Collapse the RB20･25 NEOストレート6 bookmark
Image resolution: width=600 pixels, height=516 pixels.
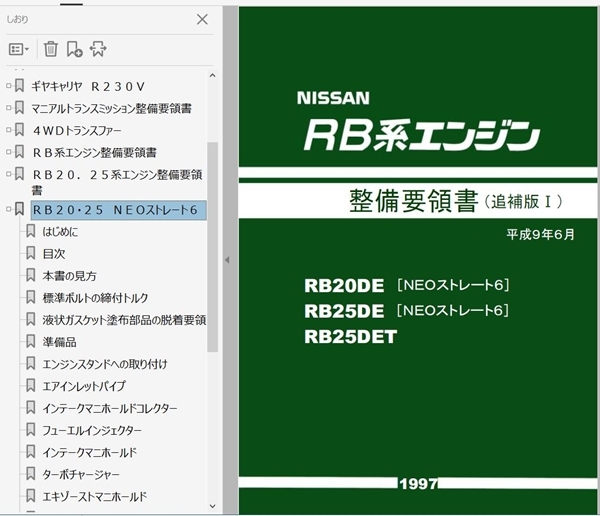pyautogui.click(x=8, y=209)
